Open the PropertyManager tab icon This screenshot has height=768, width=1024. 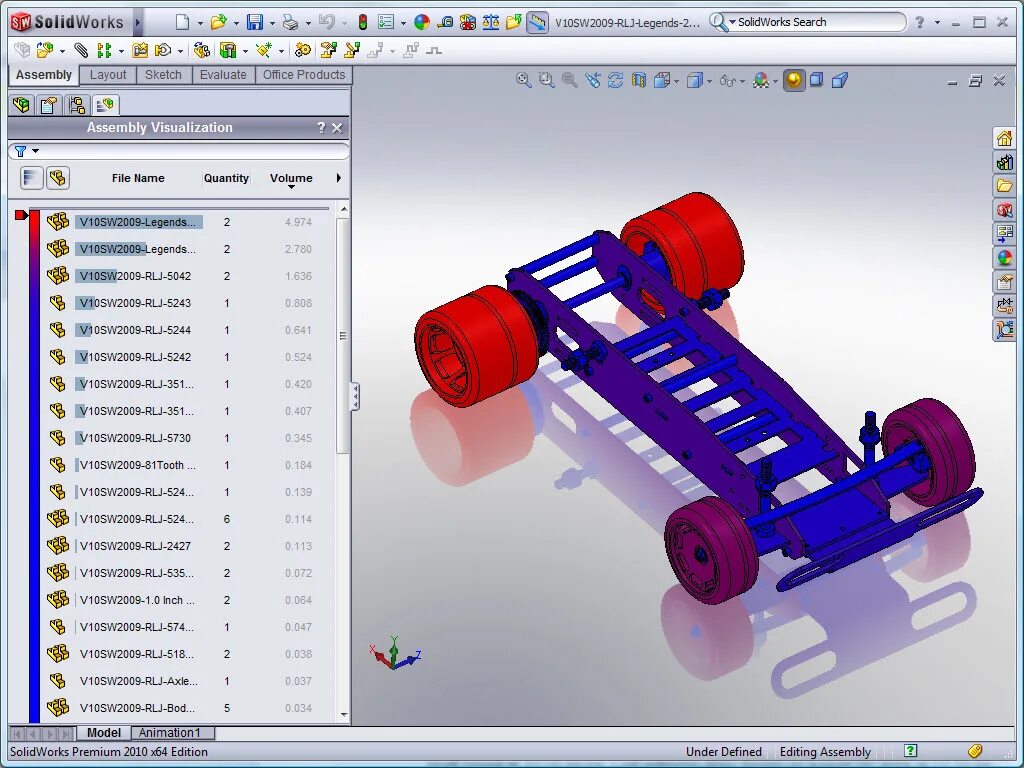click(49, 104)
